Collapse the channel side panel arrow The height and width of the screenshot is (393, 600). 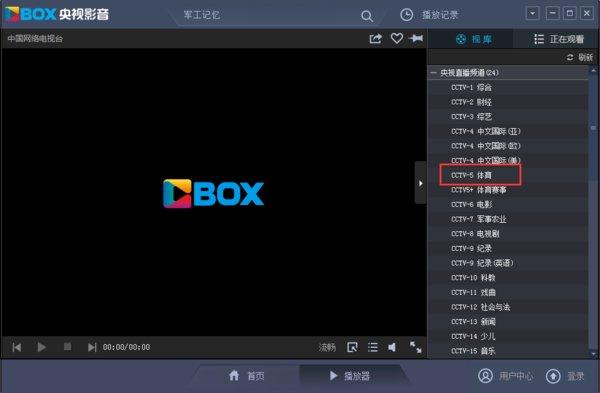421,183
